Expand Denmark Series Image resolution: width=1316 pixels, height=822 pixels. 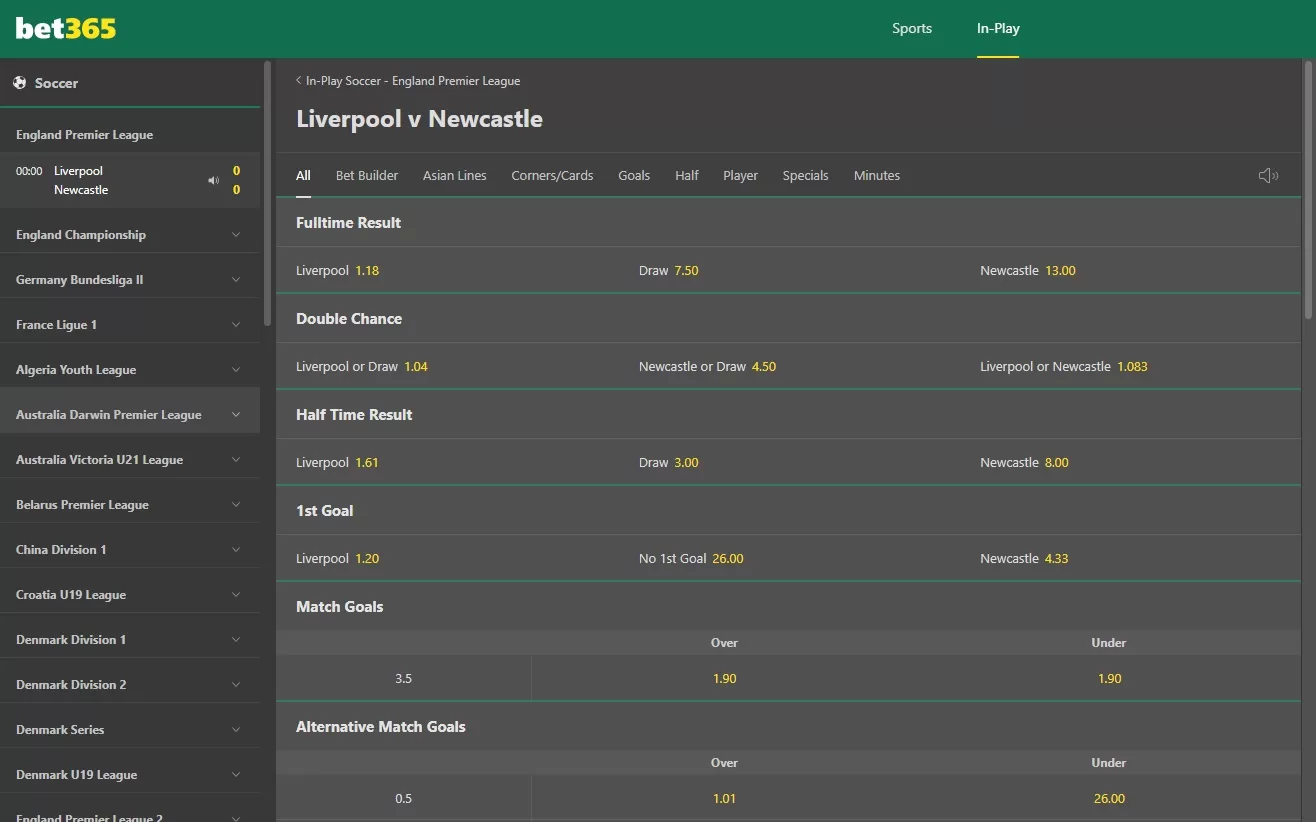(x=130, y=730)
